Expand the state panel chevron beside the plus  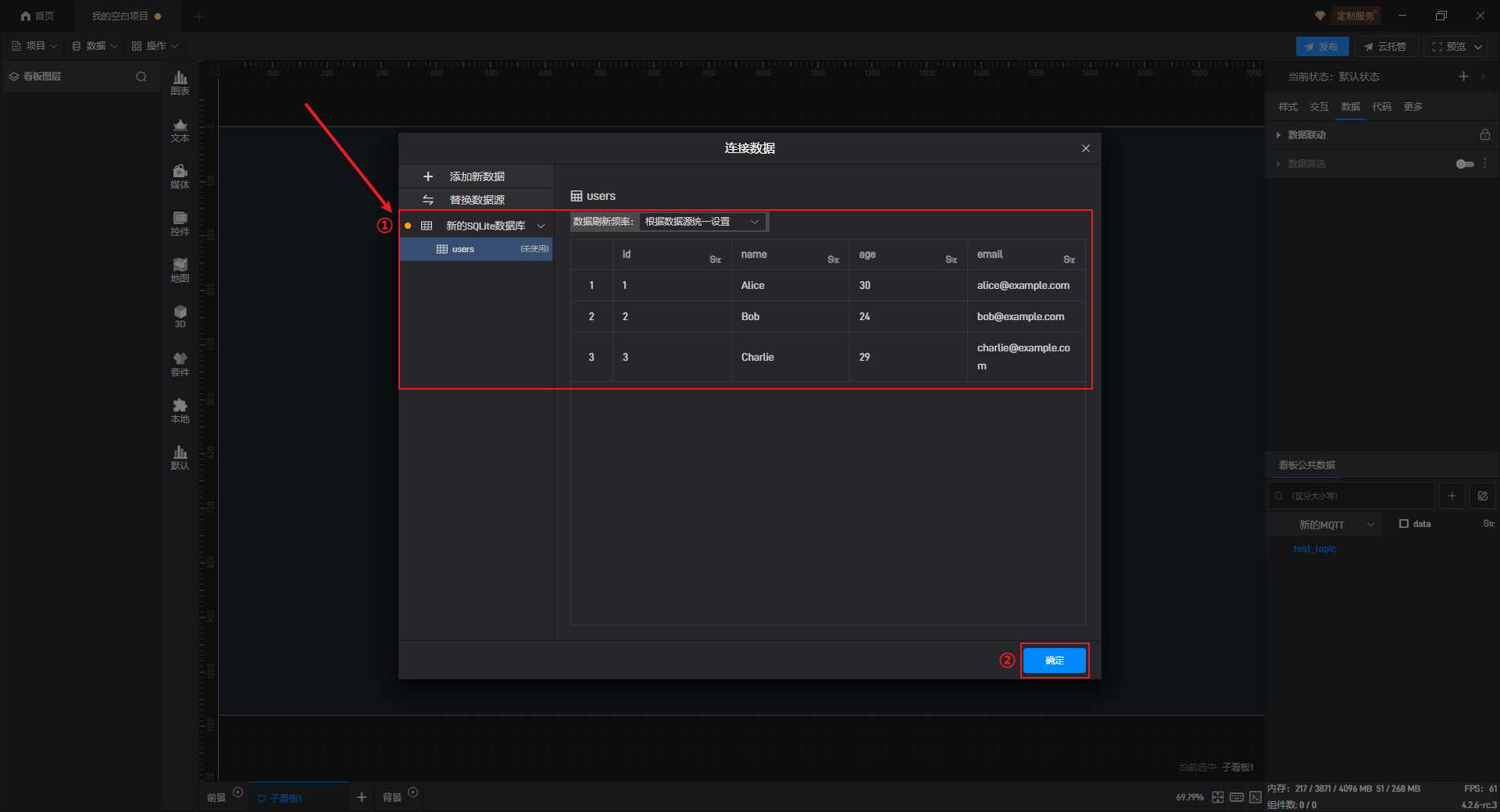(x=1483, y=77)
